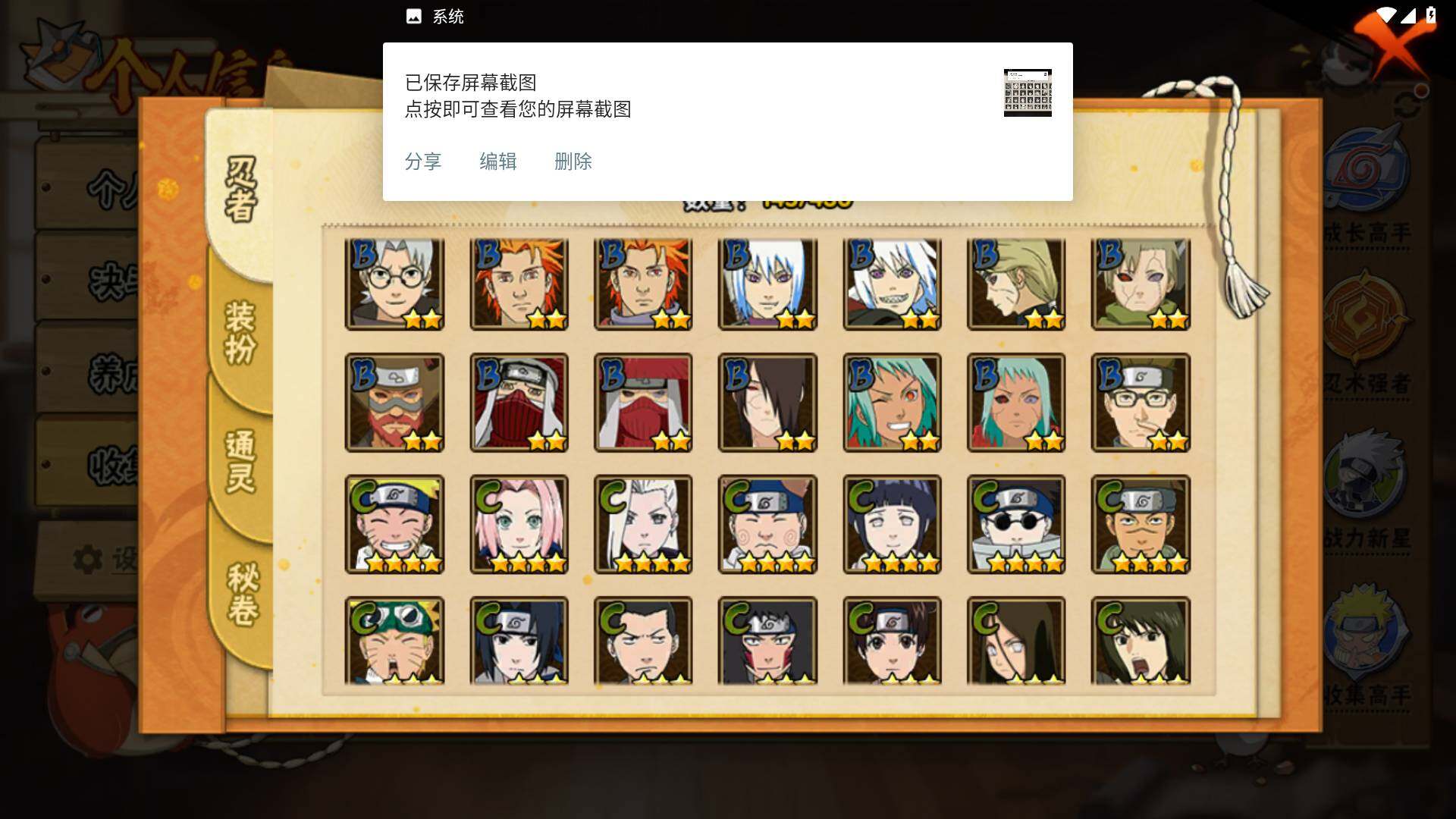Switch to the 装扮 side tab
This screenshot has height=819, width=1456.
click(240, 334)
